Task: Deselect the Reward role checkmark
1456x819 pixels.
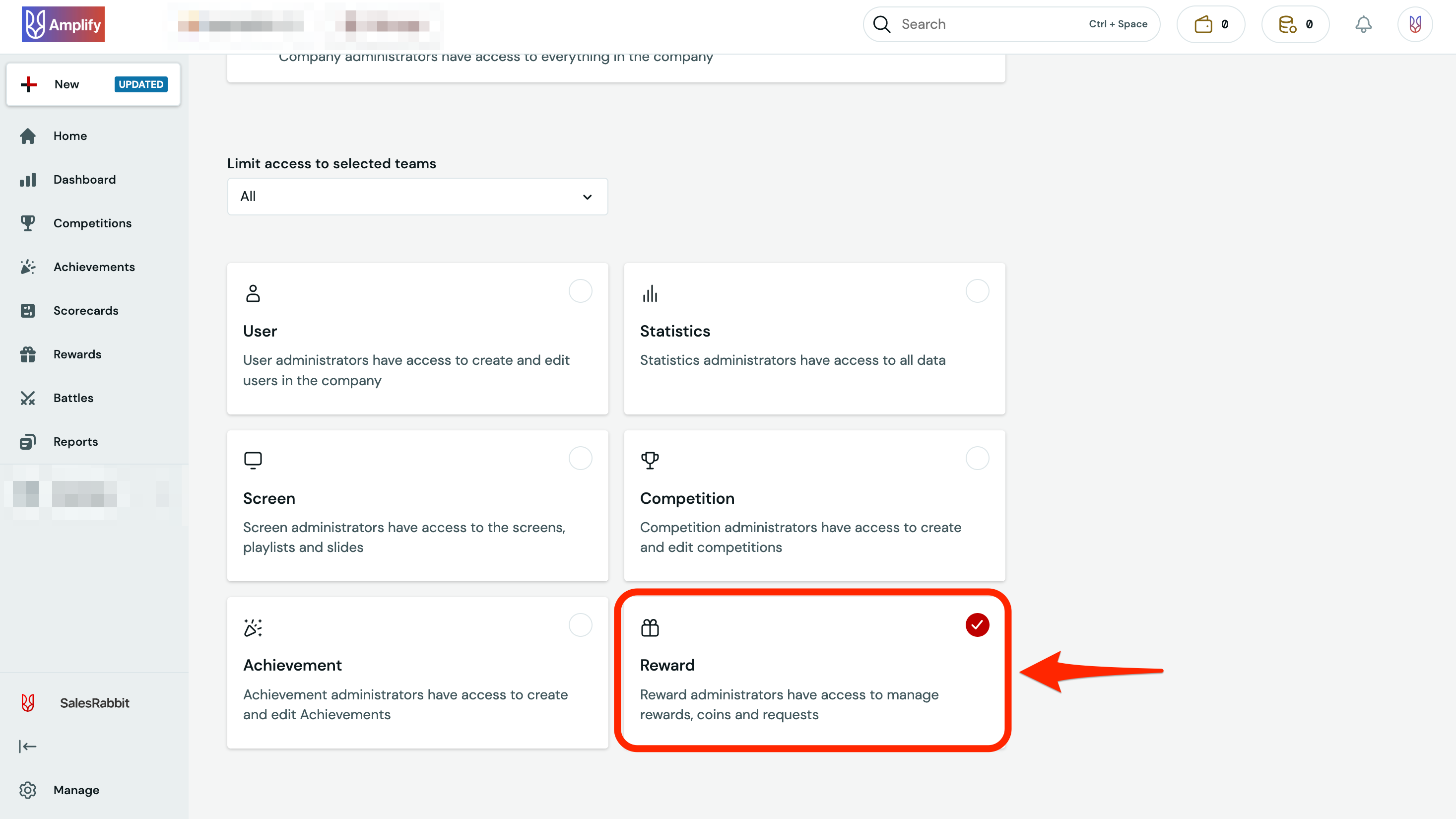Action: [x=978, y=624]
